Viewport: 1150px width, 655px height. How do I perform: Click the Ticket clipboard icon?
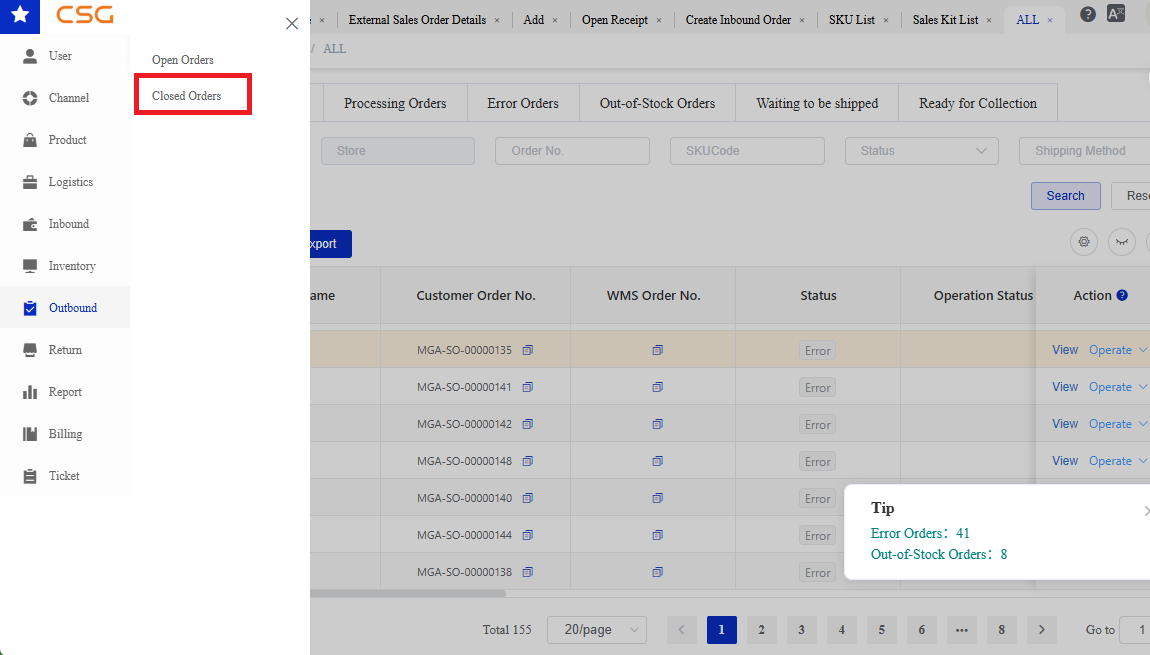[x=29, y=476]
